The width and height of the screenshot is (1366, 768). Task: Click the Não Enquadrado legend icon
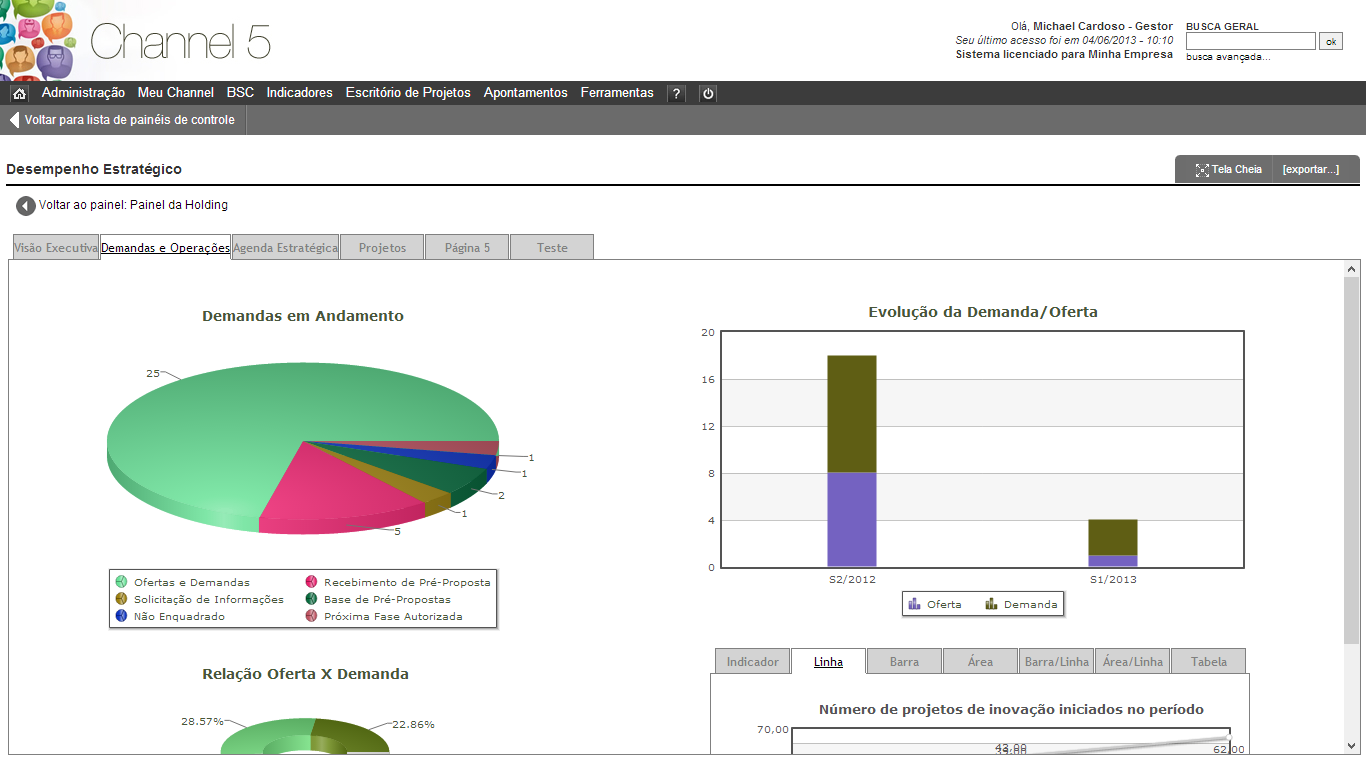(121, 616)
